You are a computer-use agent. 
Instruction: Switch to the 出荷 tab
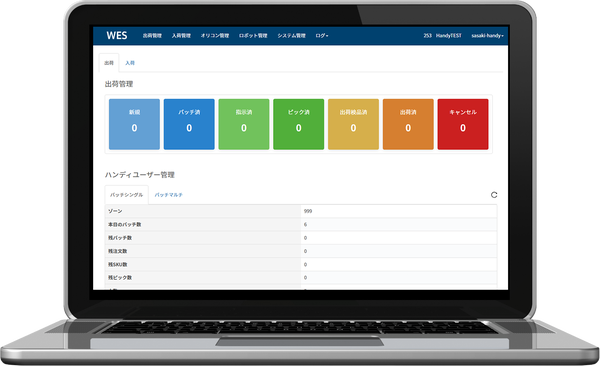[x=109, y=63]
